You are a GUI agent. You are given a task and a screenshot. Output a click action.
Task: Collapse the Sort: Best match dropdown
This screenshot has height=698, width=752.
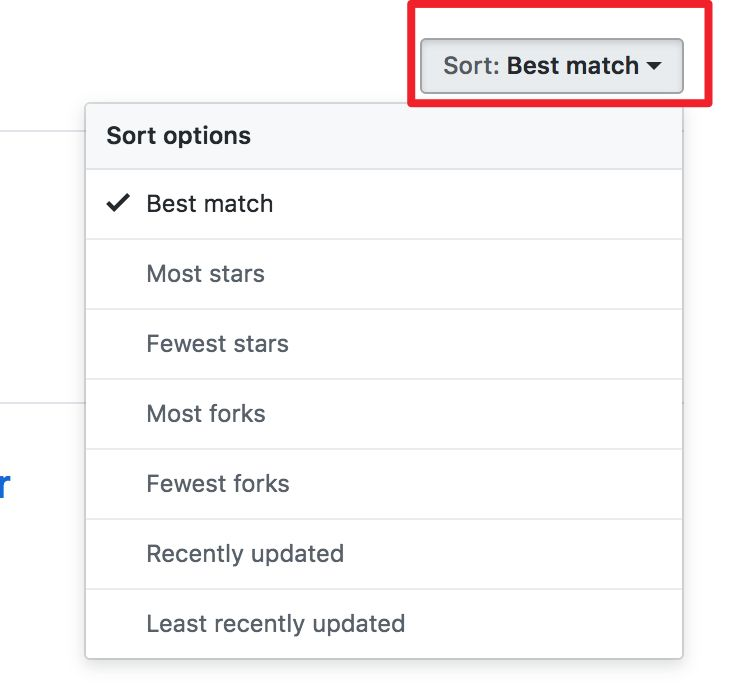pos(551,66)
